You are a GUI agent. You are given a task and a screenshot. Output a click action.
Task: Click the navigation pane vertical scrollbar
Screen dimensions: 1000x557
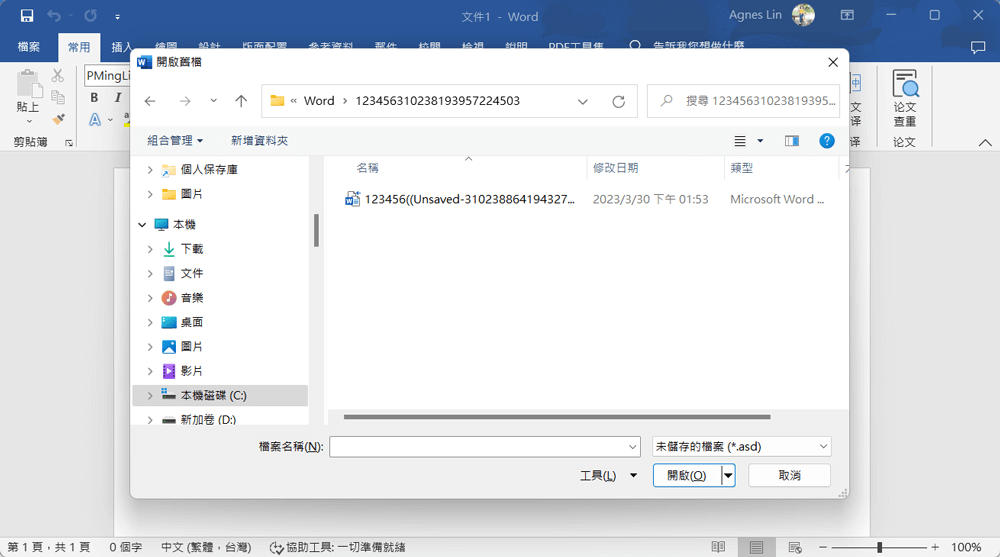[x=316, y=230]
